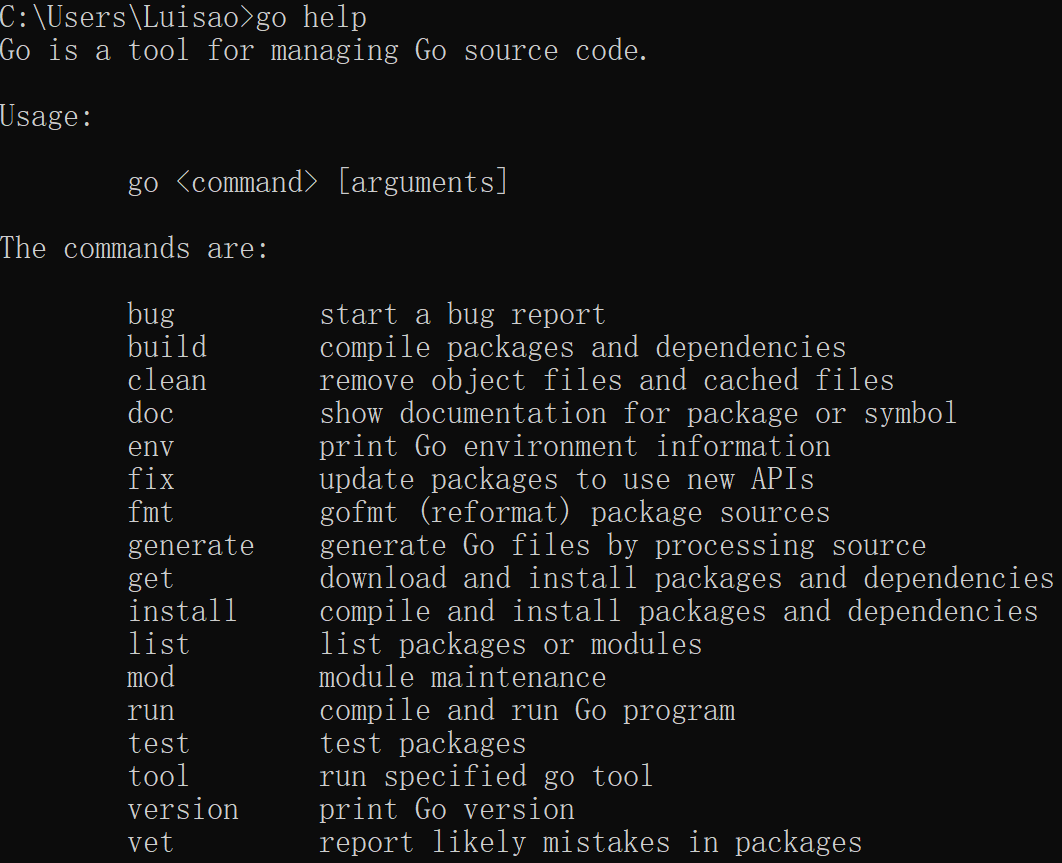Image resolution: width=1062 pixels, height=863 pixels.
Task: Click the 'test' command name
Action: (x=158, y=744)
